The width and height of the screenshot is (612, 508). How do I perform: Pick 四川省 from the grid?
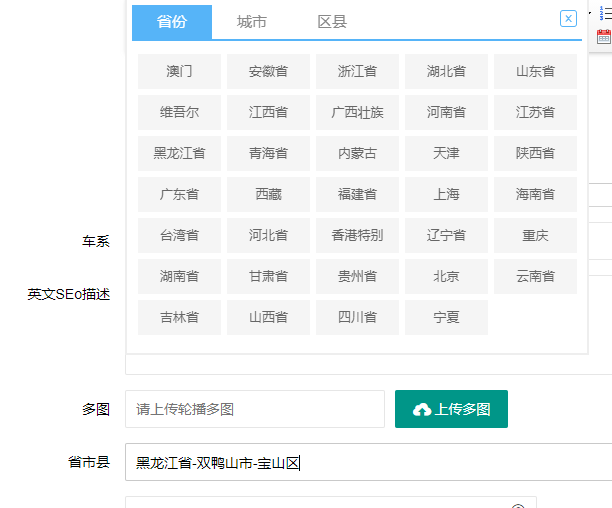click(x=357, y=317)
